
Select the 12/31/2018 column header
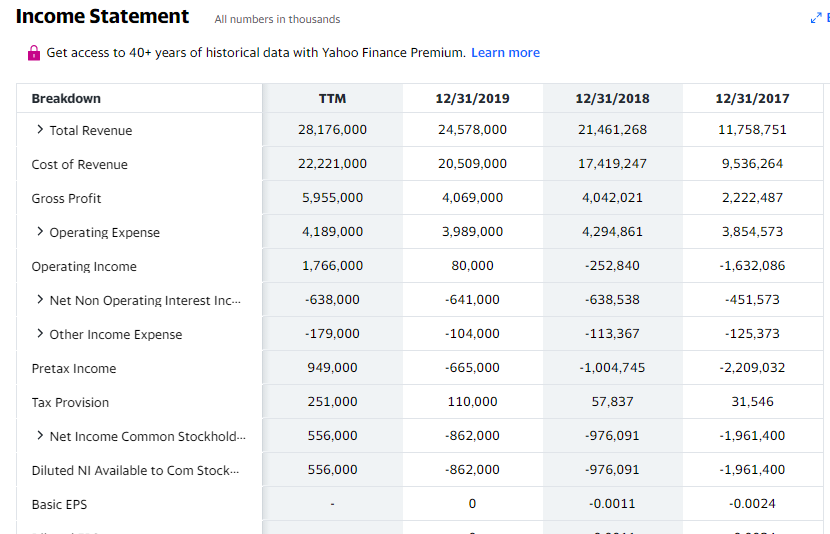(612, 98)
